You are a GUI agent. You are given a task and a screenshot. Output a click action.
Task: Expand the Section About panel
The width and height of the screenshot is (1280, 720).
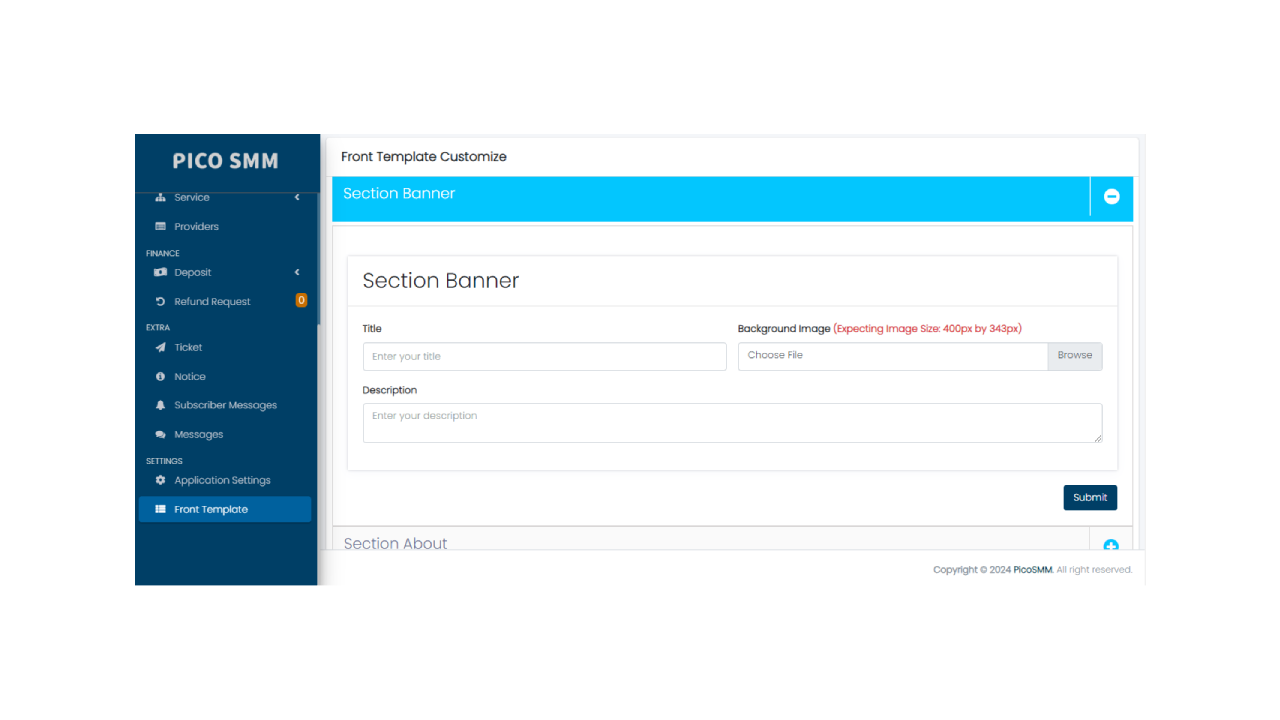tap(1111, 546)
